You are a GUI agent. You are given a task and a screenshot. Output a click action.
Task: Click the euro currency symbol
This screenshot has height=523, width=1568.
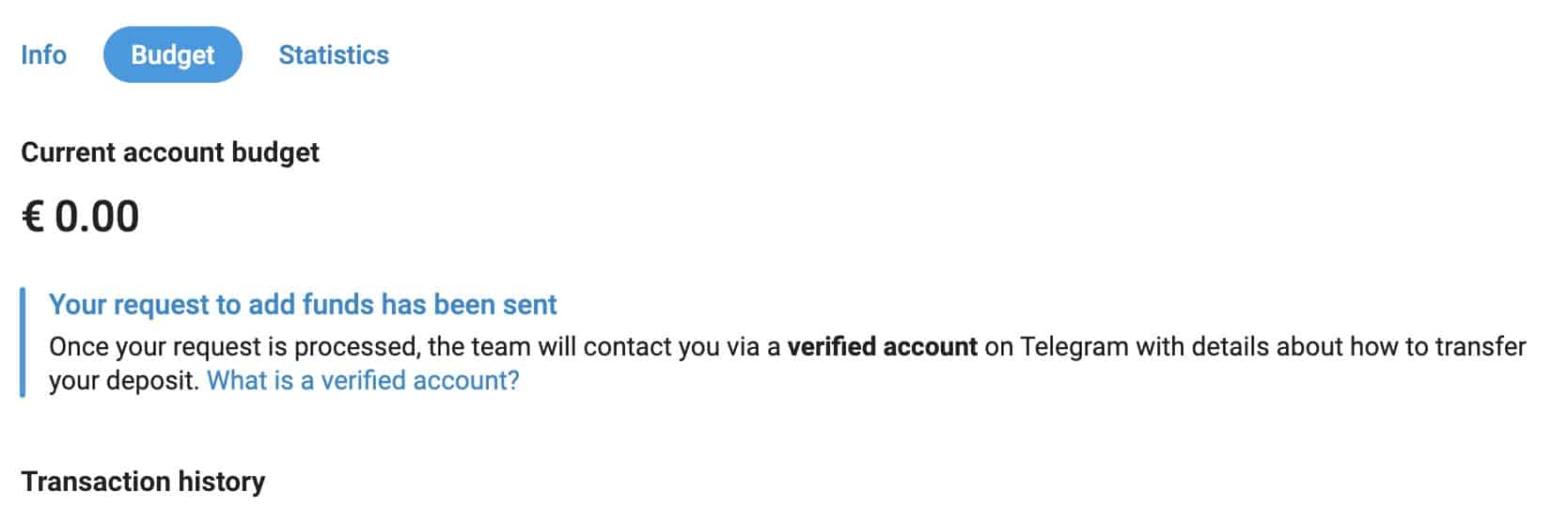33,216
